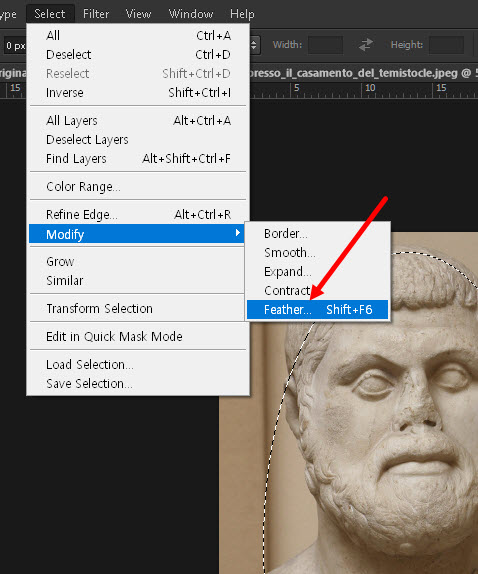The image size is (478, 574).
Task: Expand the Modify submenu
Action: tap(137, 234)
